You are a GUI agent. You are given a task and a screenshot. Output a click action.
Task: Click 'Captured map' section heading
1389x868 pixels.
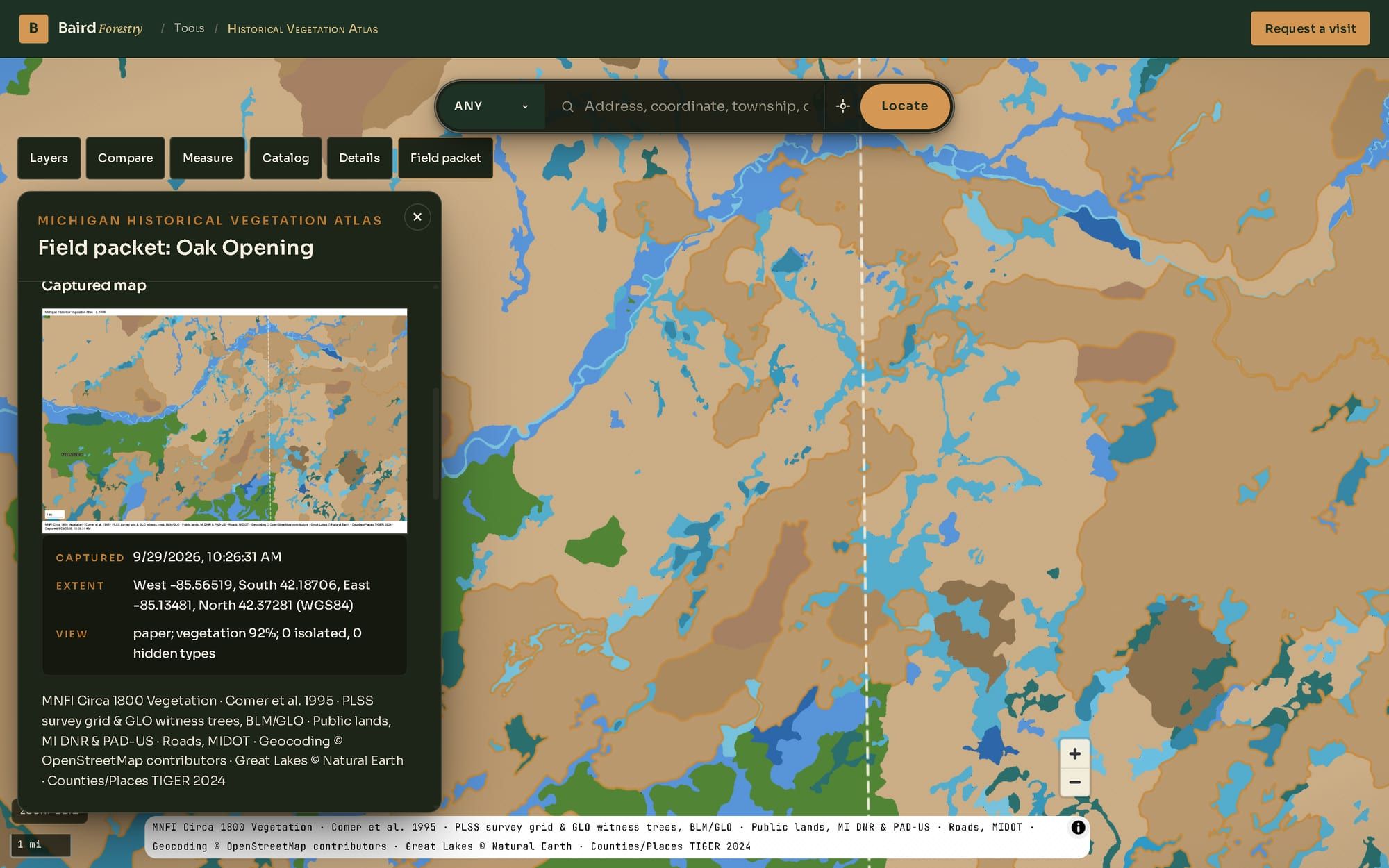pyautogui.click(x=94, y=285)
